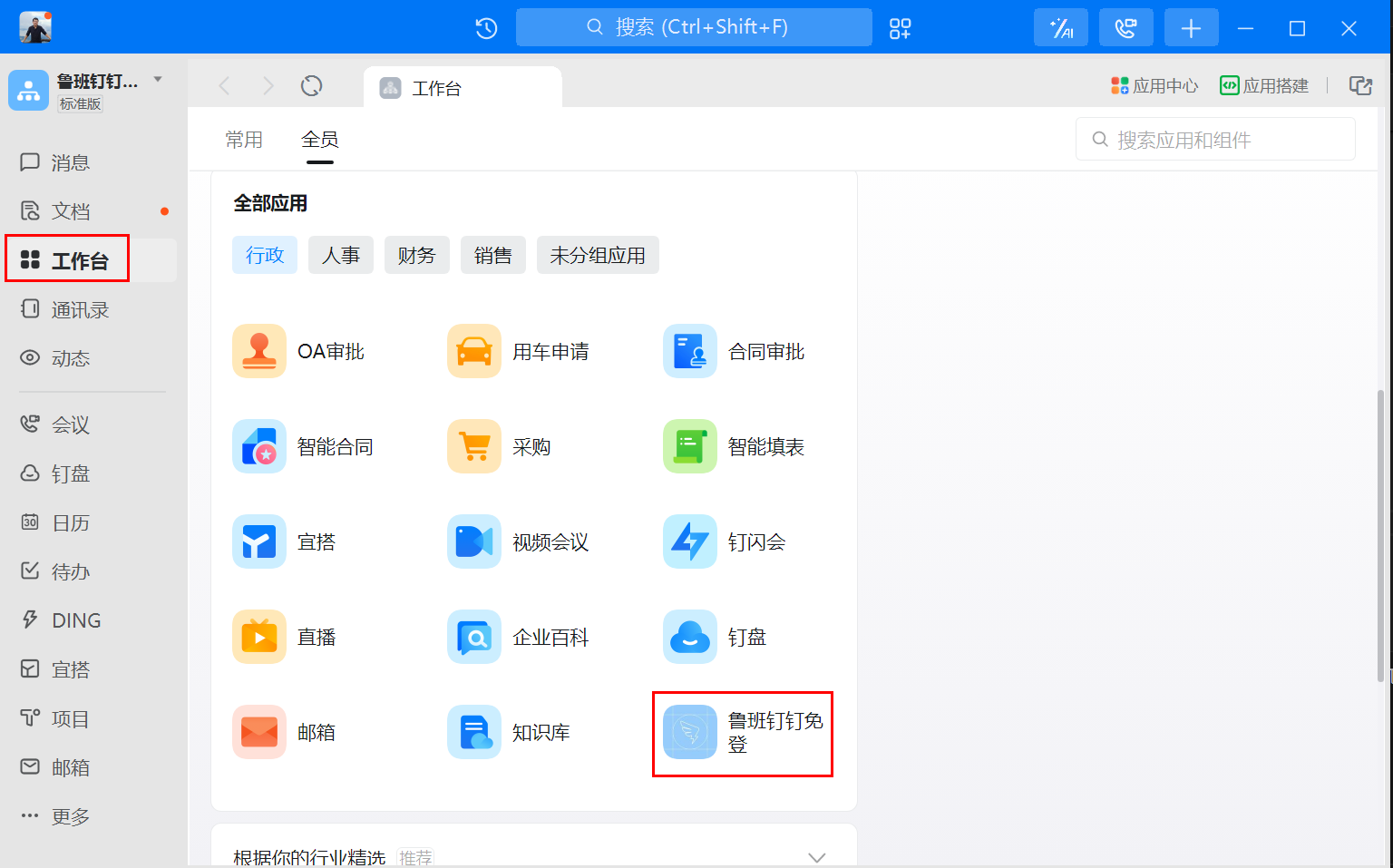This screenshot has height=868, width=1393.
Task: Open 通讯录 in the sidebar
Action: point(64,309)
